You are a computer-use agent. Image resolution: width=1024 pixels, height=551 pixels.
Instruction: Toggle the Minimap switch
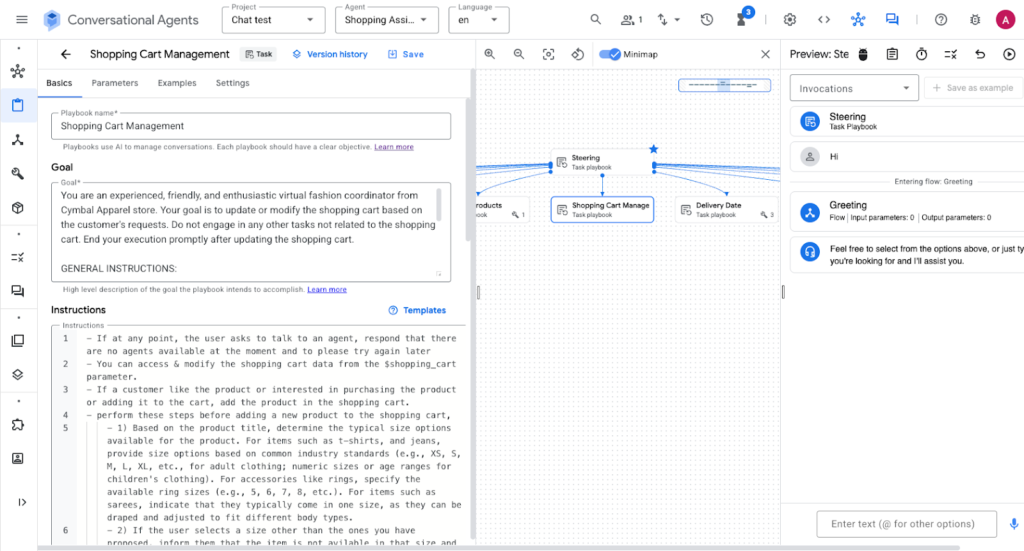pos(610,54)
